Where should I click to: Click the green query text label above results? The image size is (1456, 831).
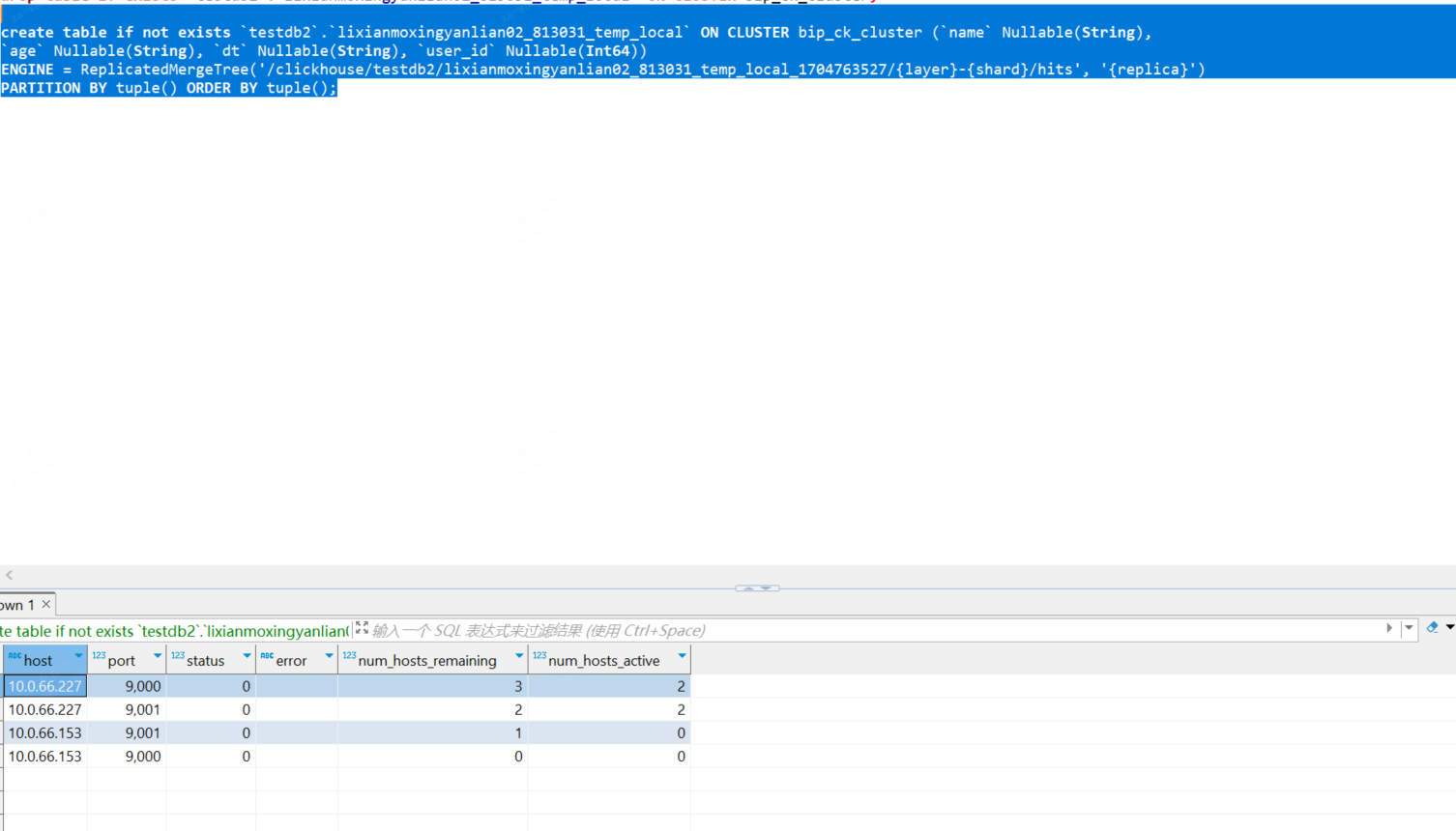(x=175, y=631)
